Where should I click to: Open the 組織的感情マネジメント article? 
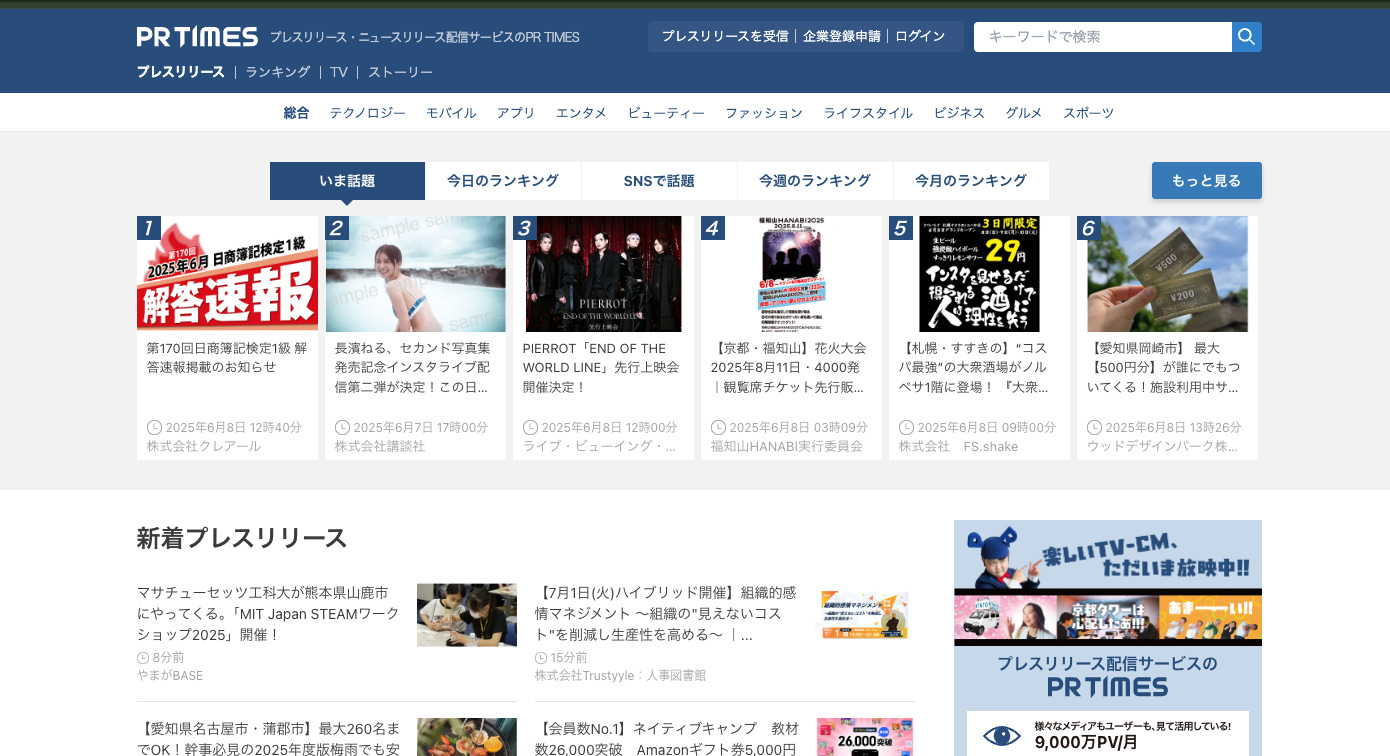point(666,614)
